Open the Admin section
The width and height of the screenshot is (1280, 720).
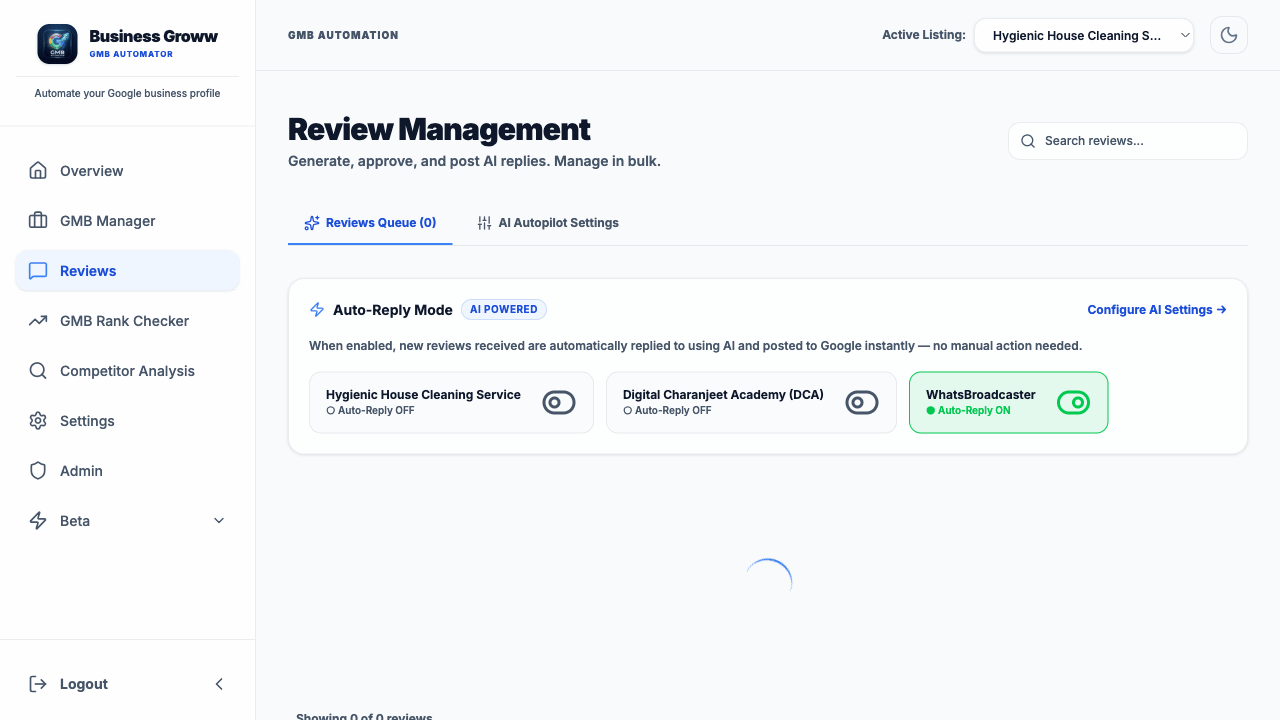(x=128, y=471)
